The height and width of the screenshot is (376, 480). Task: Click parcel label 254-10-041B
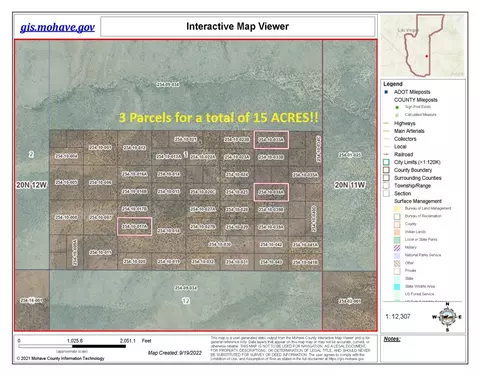click(305, 262)
